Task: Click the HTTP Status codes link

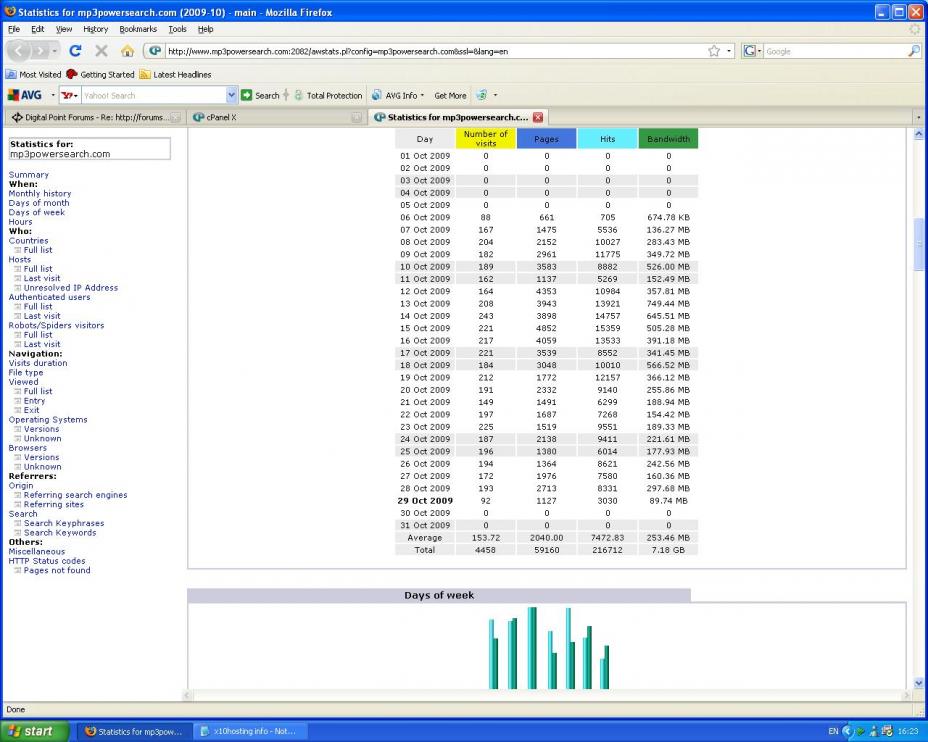Action: coord(47,561)
